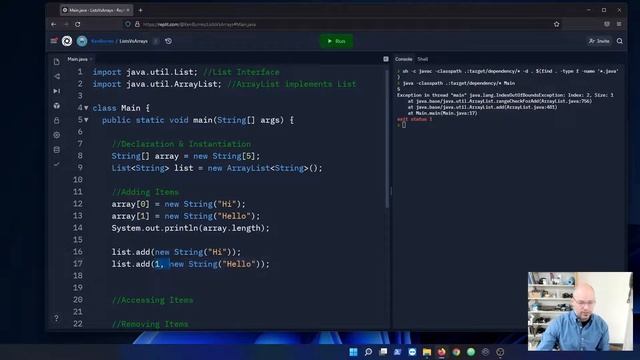The width and height of the screenshot is (640, 360).
Task: Open the Packages cube icon in the sidebar
Action: coord(56,106)
